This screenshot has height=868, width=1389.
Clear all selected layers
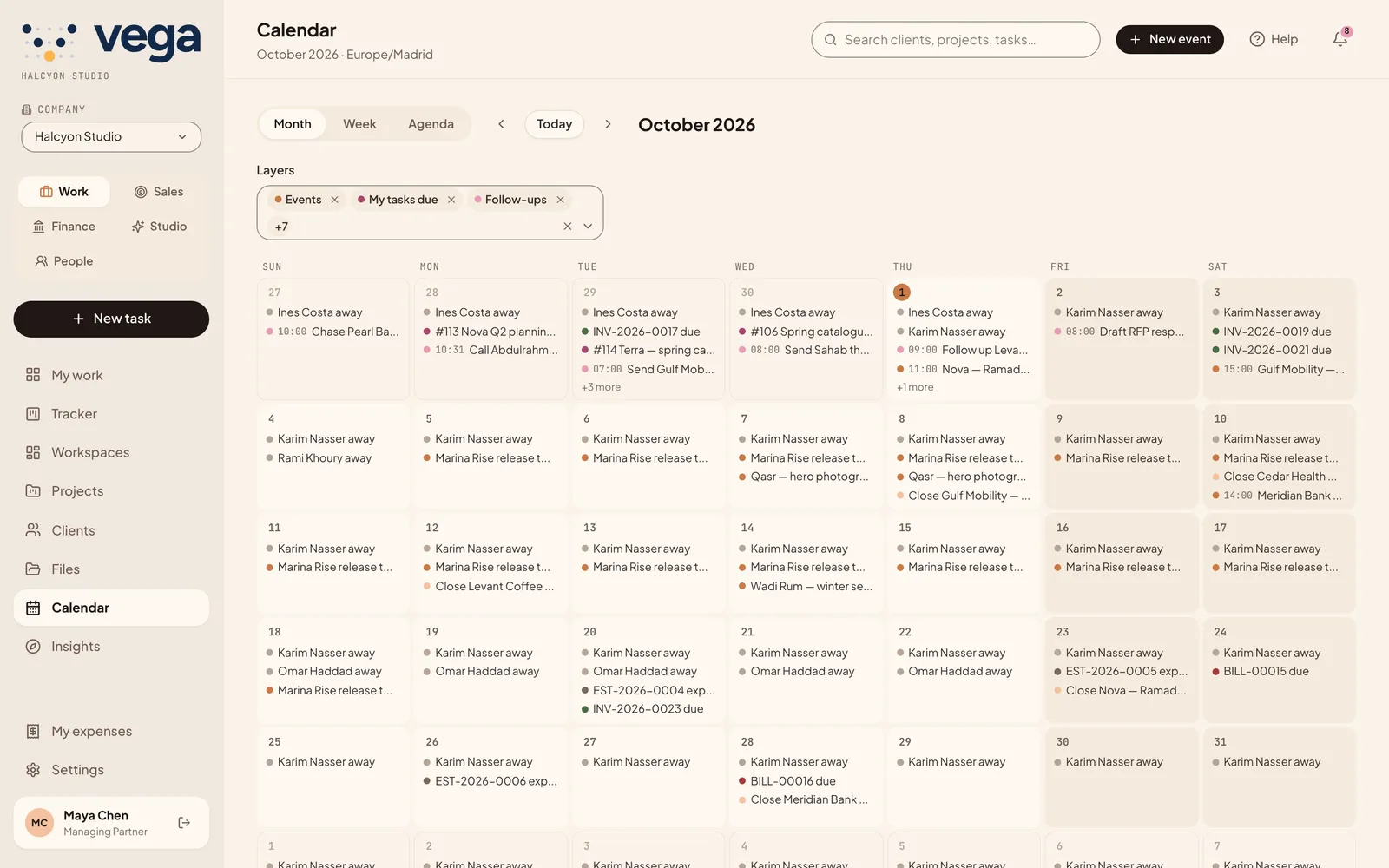pos(568,227)
